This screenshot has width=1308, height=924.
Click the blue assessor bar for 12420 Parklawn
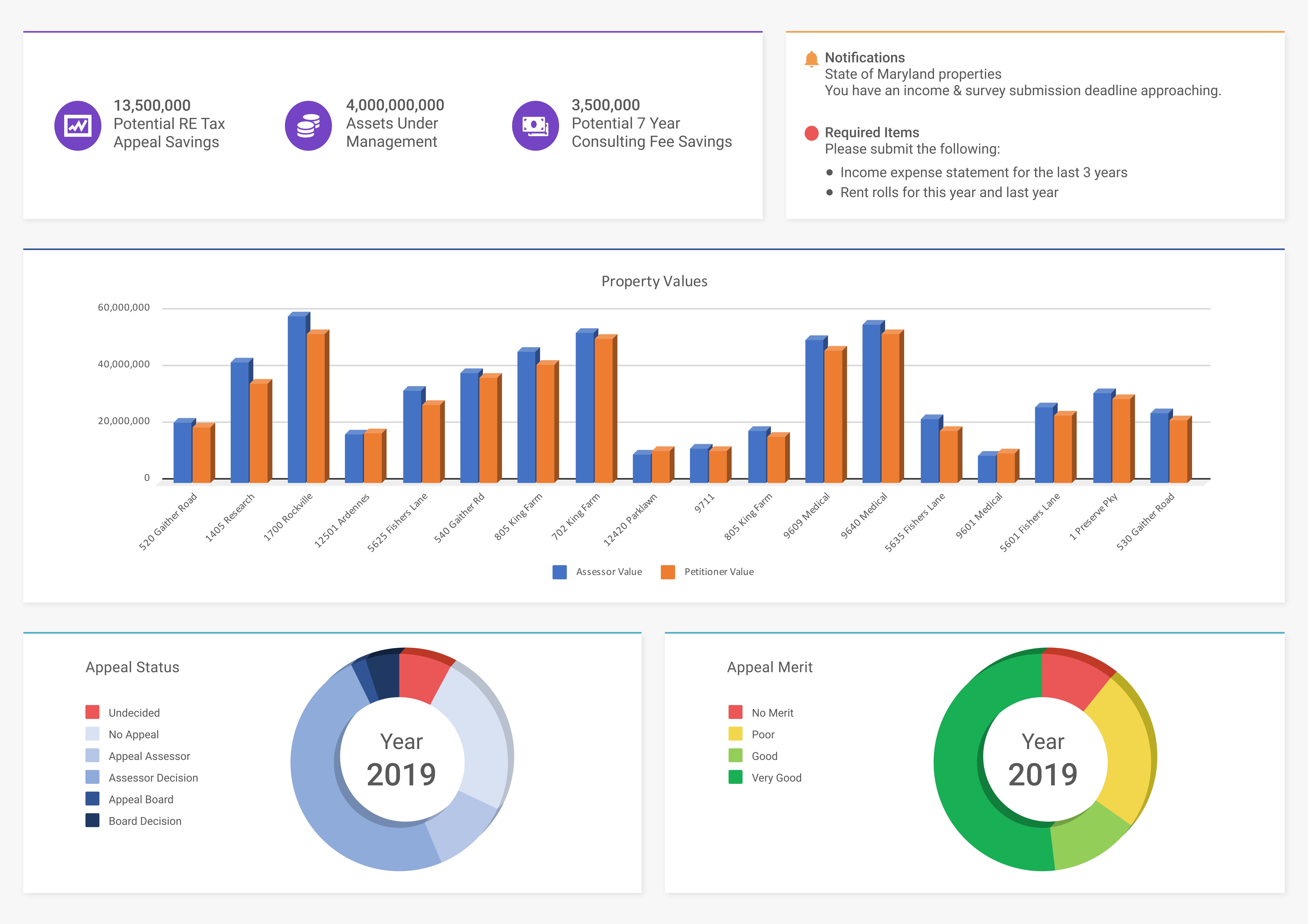(x=642, y=468)
